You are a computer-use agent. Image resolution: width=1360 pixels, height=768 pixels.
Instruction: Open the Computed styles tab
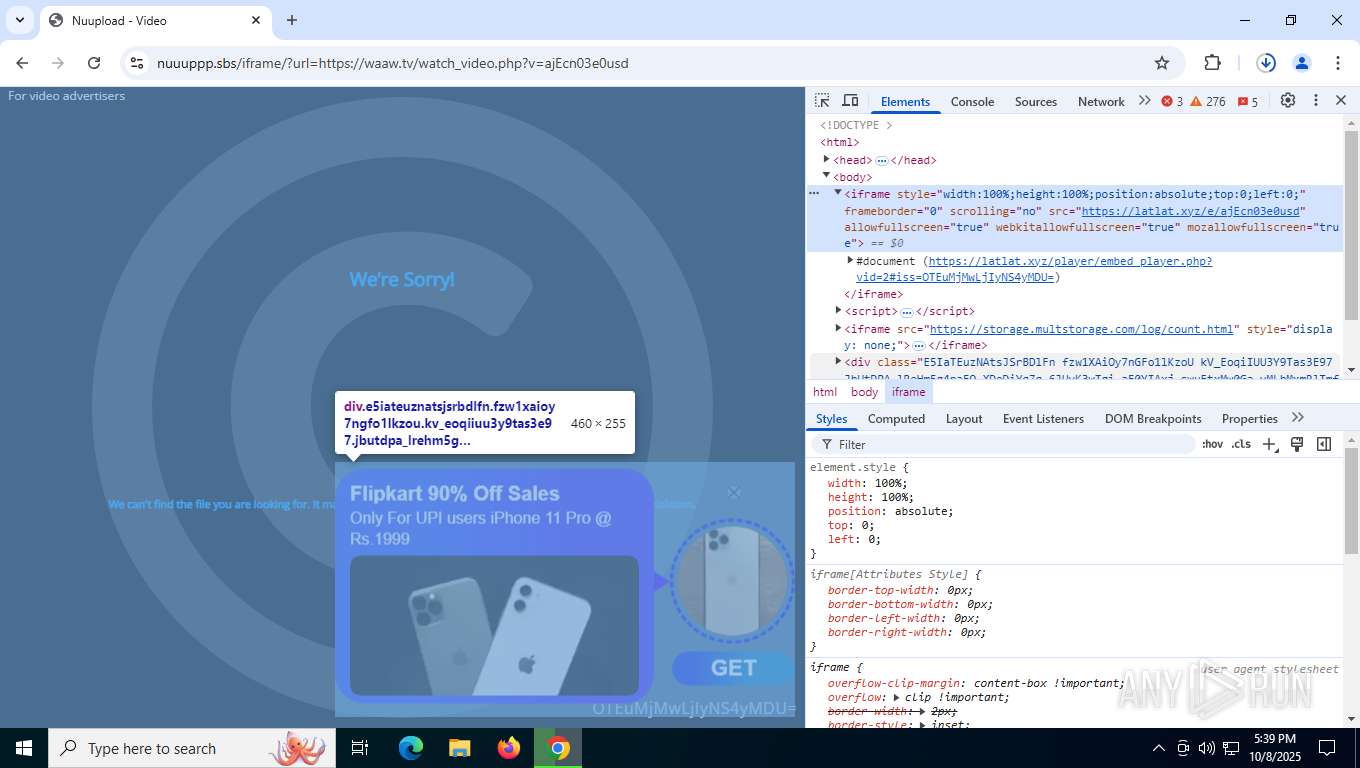pyautogui.click(x=896, y=418)
